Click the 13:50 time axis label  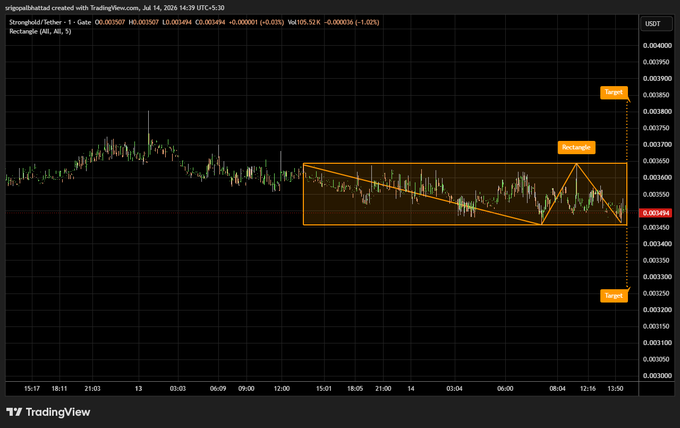tap(615, 389)
